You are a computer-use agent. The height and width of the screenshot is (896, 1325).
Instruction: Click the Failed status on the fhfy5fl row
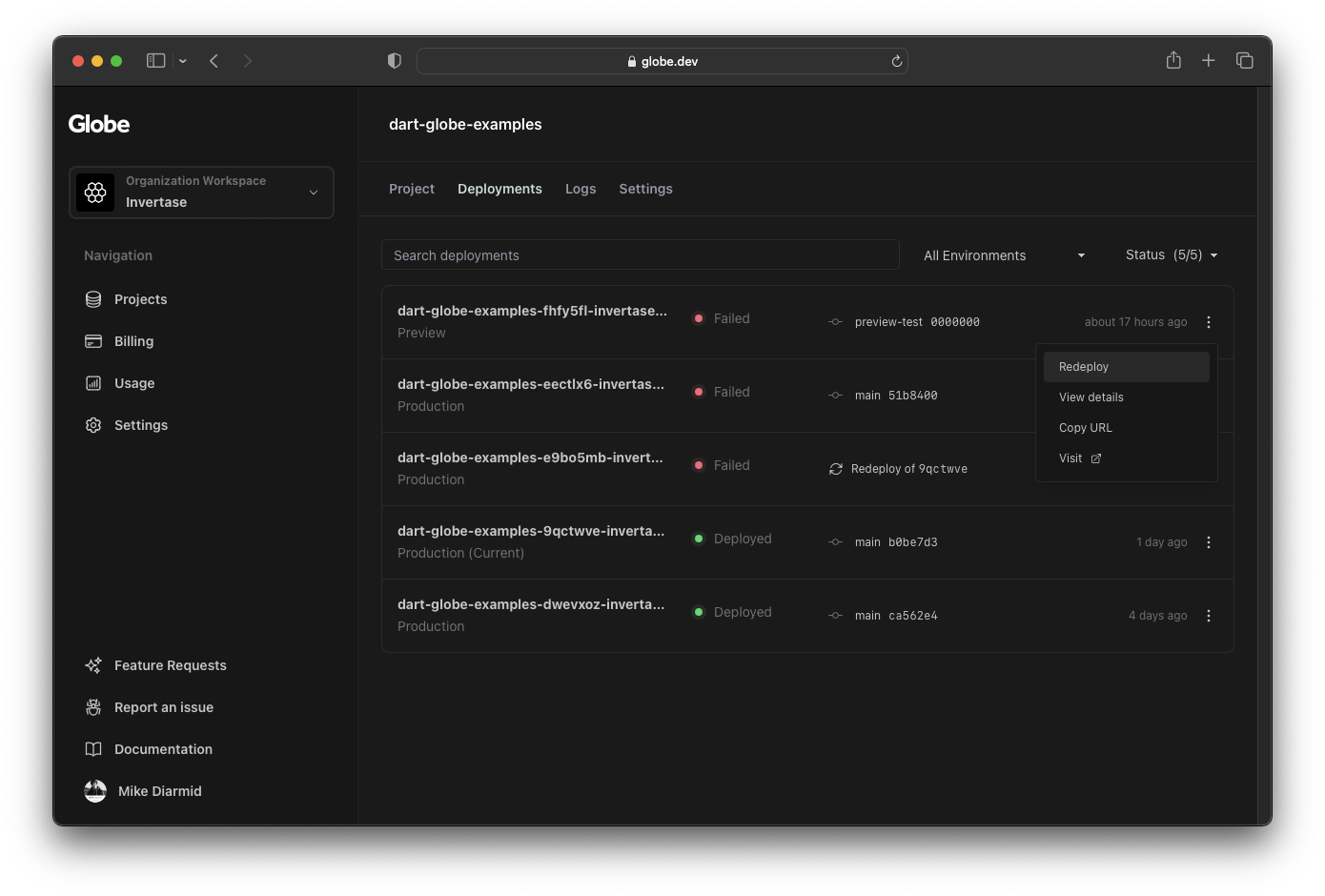722,318
